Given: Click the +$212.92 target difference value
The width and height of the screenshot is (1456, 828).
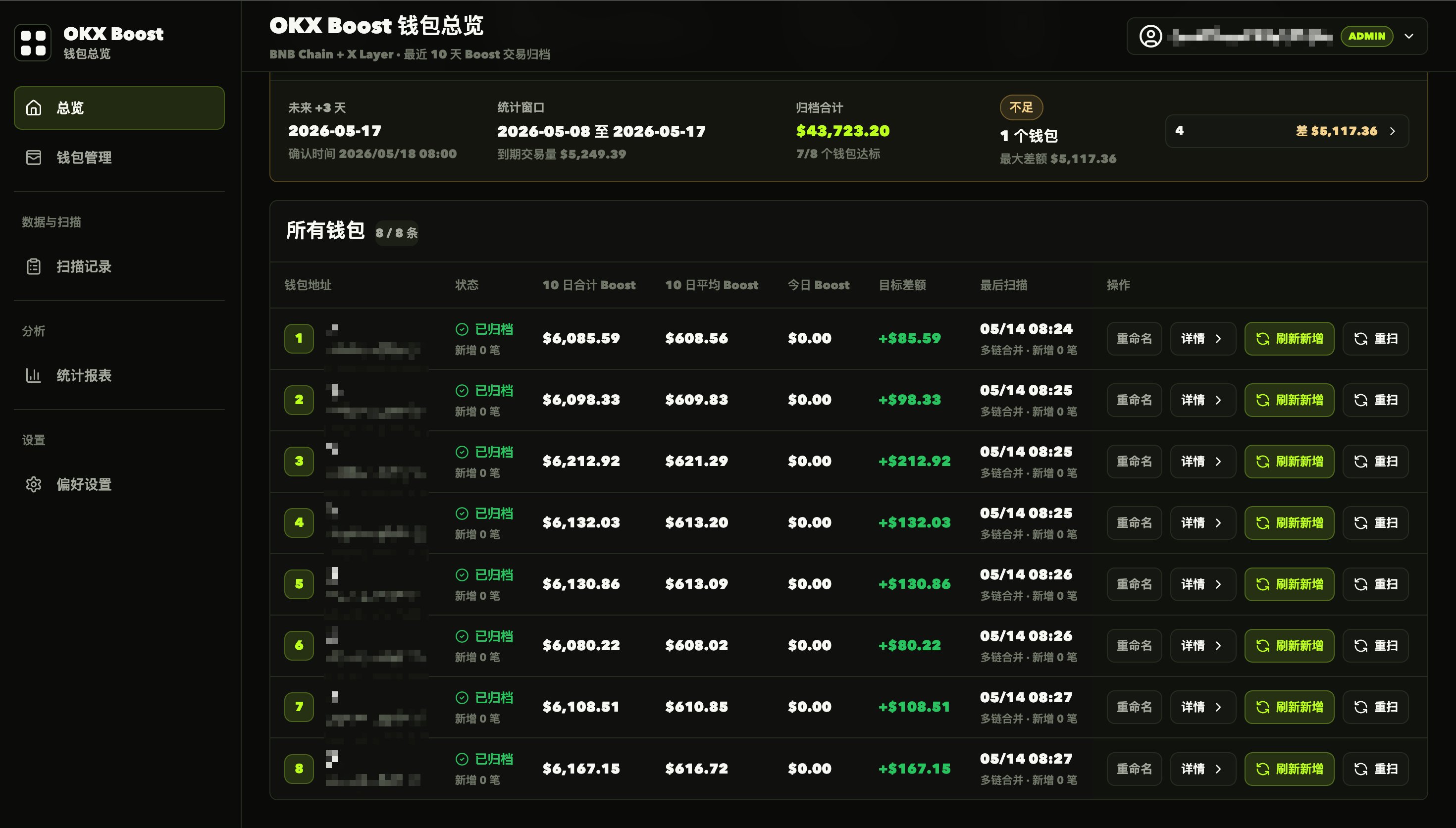Looking at the screenshot, I should (915, 461).
